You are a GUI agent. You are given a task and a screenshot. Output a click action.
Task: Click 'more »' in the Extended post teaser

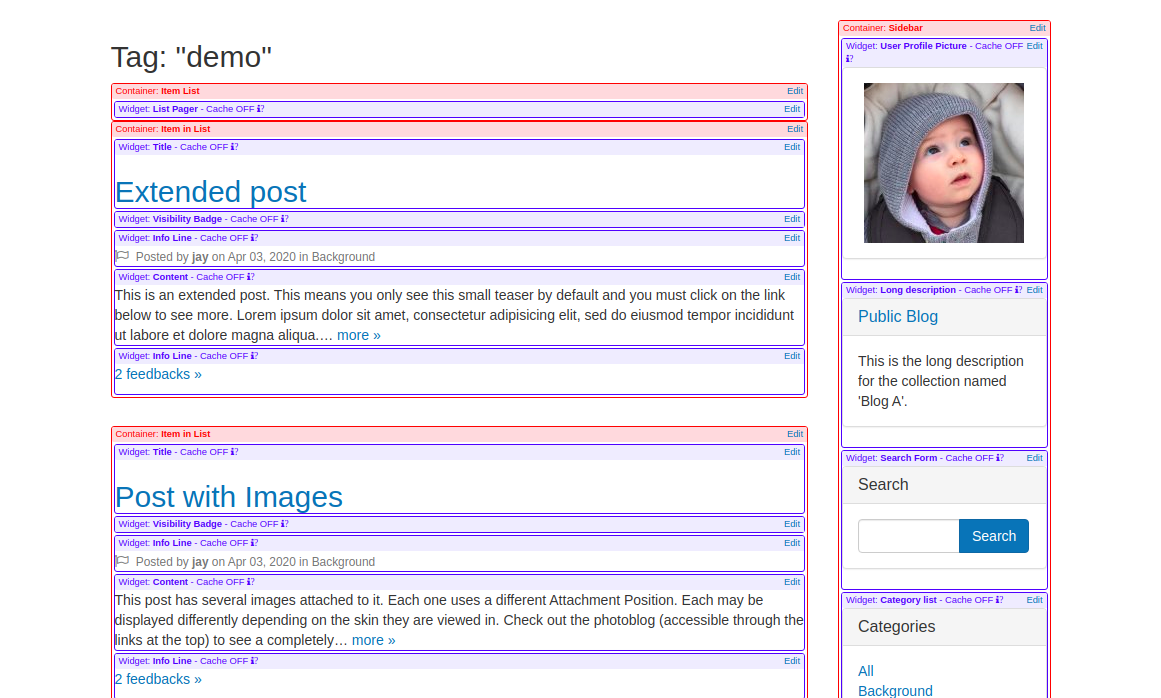pyautogui.click(x=358, y=335)
